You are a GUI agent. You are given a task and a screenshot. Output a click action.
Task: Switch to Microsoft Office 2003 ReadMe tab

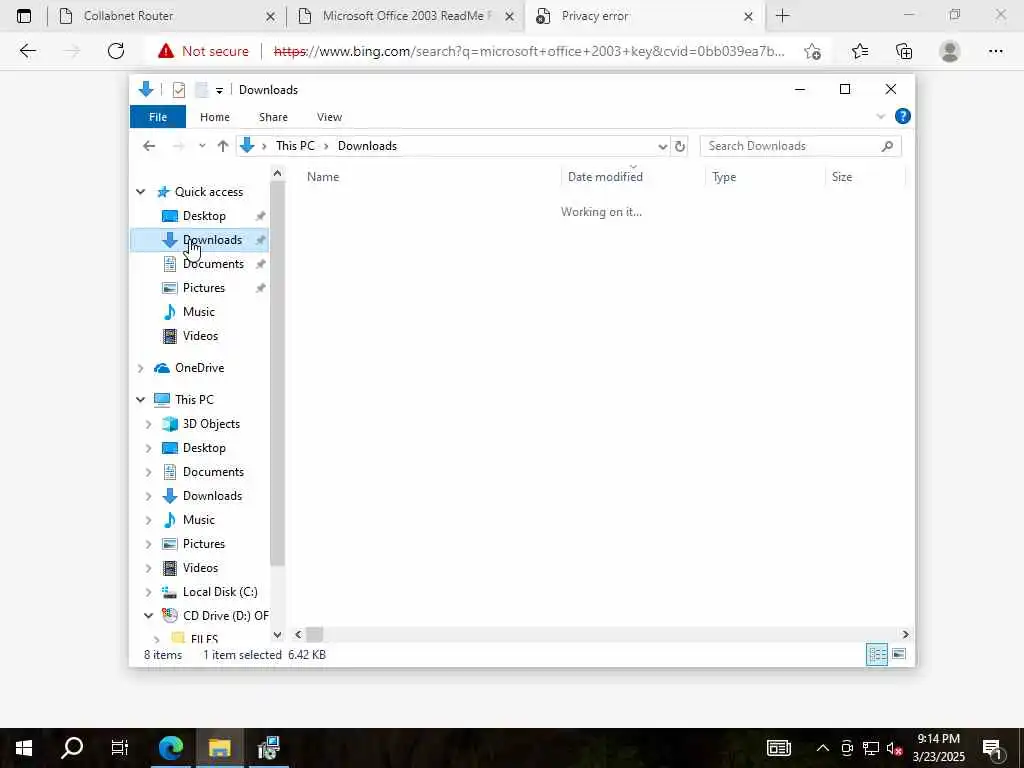click(405, 16)
